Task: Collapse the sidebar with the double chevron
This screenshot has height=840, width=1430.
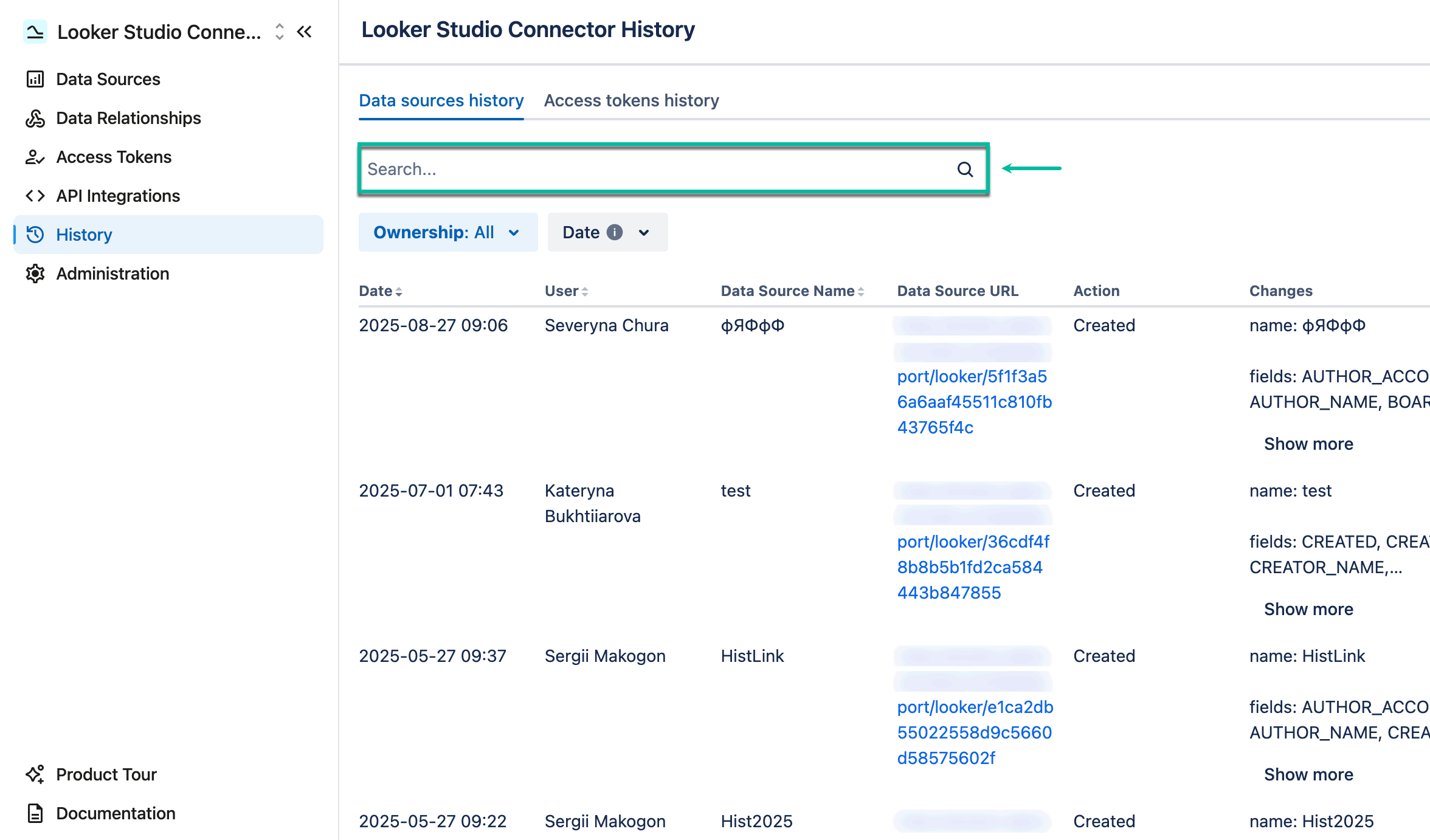Action: 305,32
